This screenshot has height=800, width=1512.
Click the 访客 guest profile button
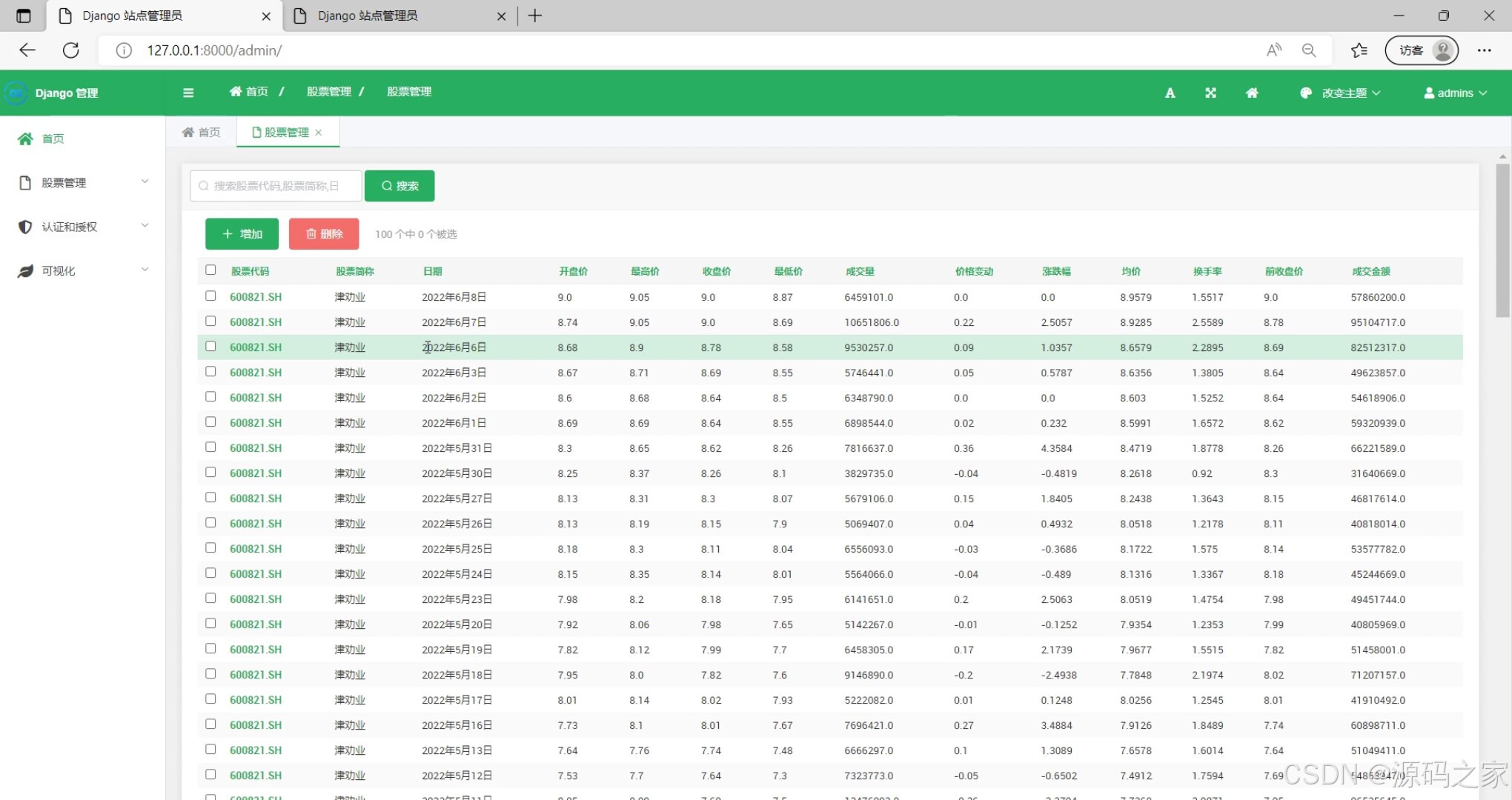[1422, 50]
